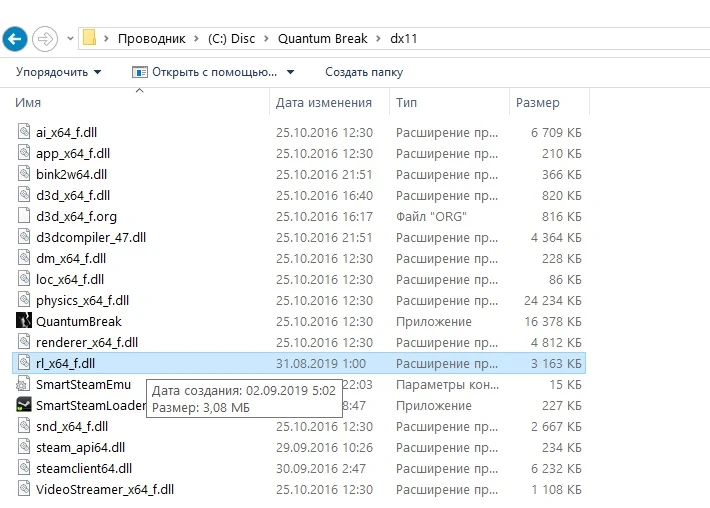Viewport: 710px width, 508px height.
Task: Click the file name VideoStreamer_x64_f.dll
Action: pyautogui.click(x=105, y=489)
